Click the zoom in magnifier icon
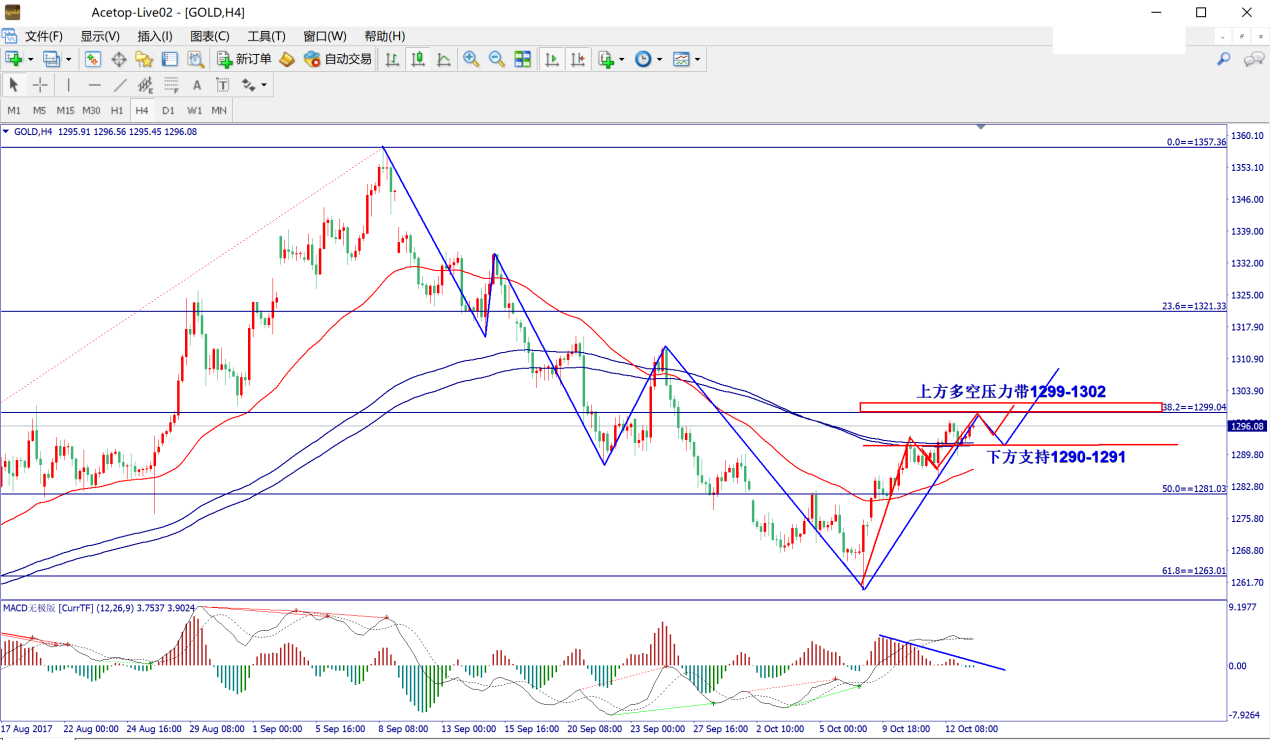The image size is (1270, 740). click(x=471, y=59)
